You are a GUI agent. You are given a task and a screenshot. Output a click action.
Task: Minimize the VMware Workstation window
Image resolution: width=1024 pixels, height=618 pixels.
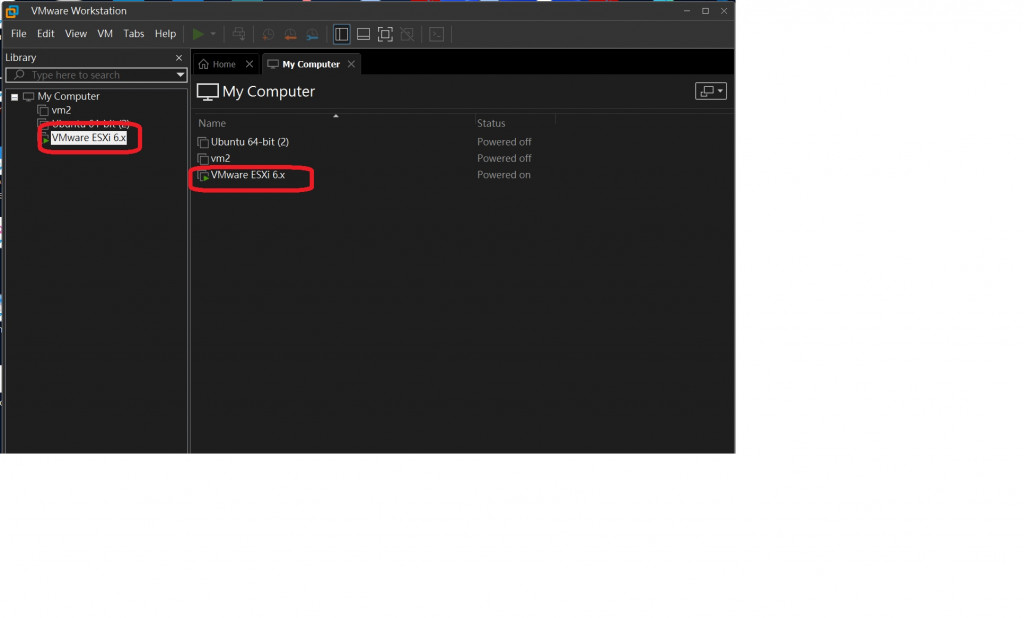click(687, 11)
